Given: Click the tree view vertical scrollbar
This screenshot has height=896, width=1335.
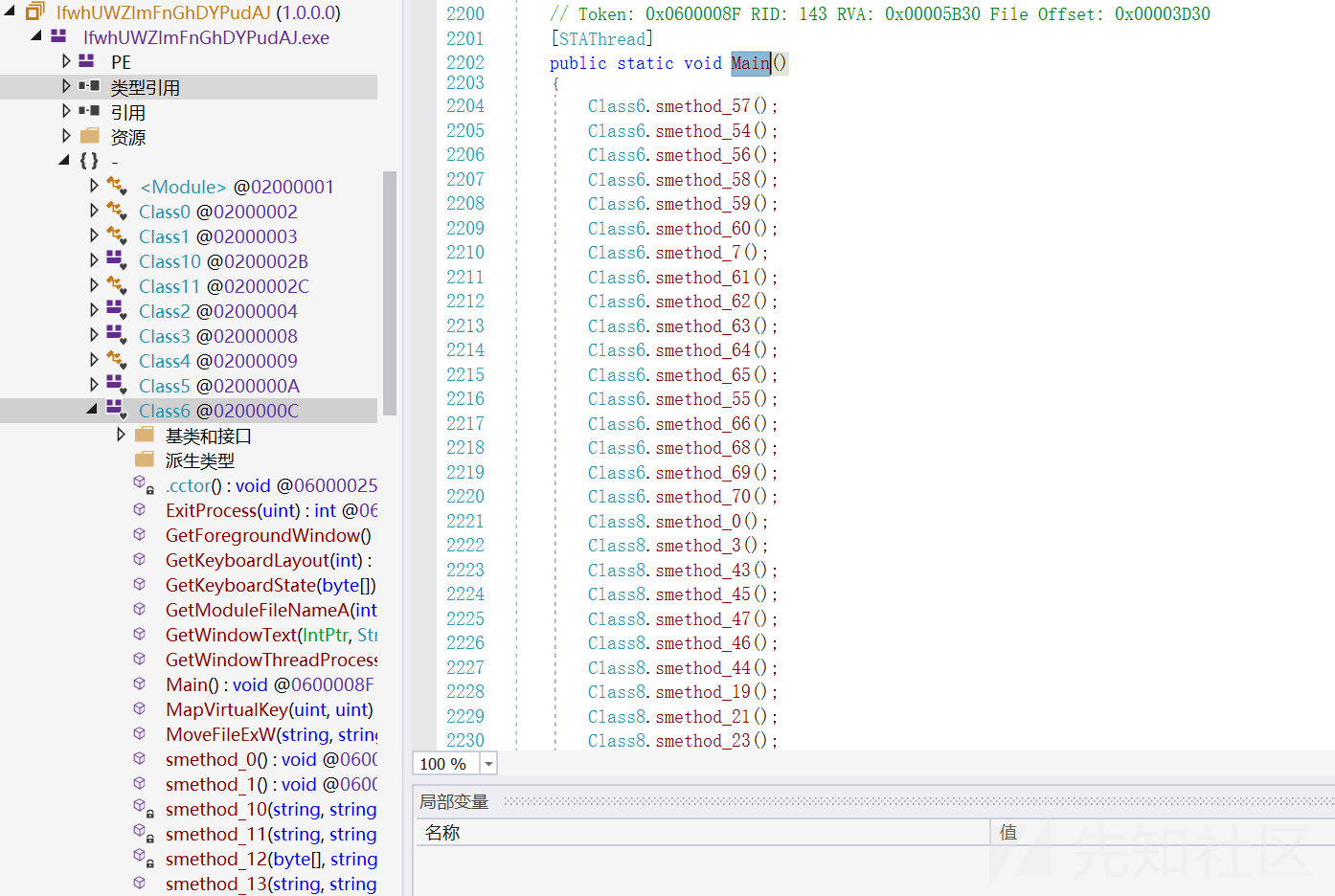Looking at the screenshot, I should coord(390,292).
